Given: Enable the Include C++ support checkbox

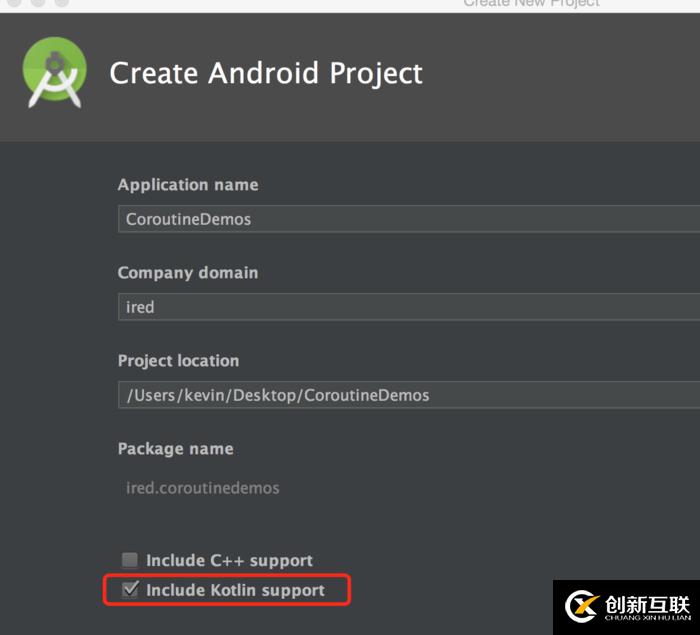Looking at the screenshot, I should 130,560.
